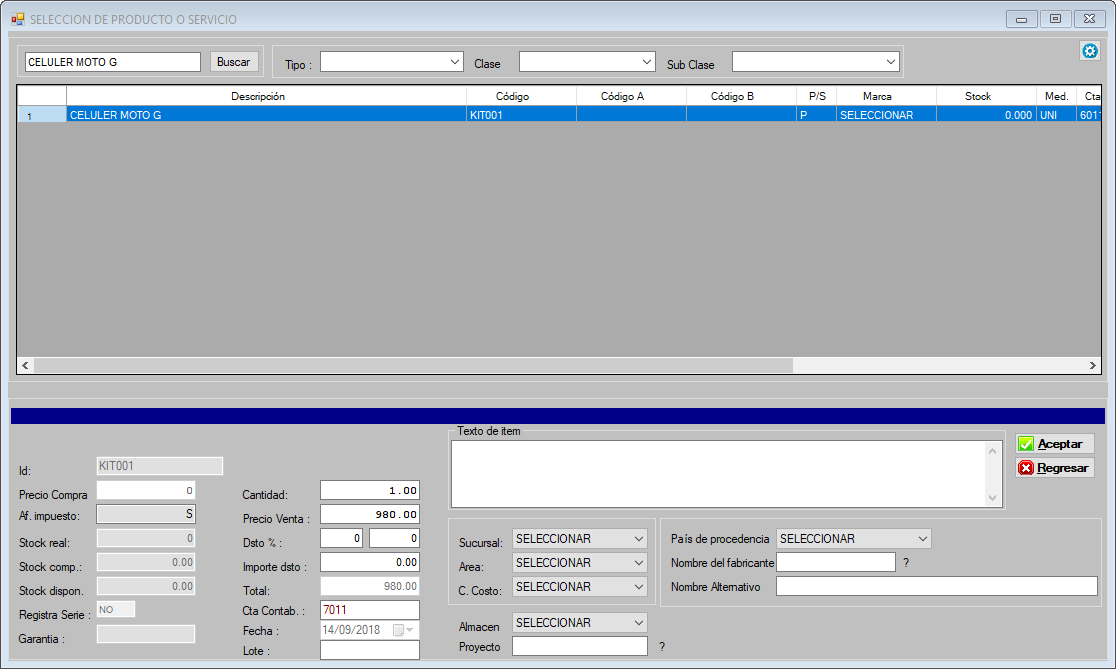Click the Importe dsto field
This screenshot has width=1116, height=669.
coord(369,562)
